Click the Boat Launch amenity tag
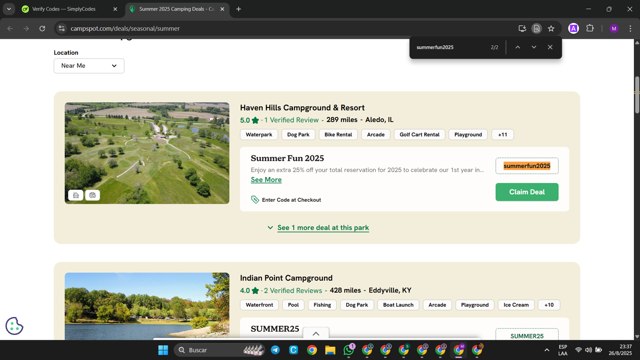Image resolution: width=640 pixels, height=360 pixels. [398, 305]
